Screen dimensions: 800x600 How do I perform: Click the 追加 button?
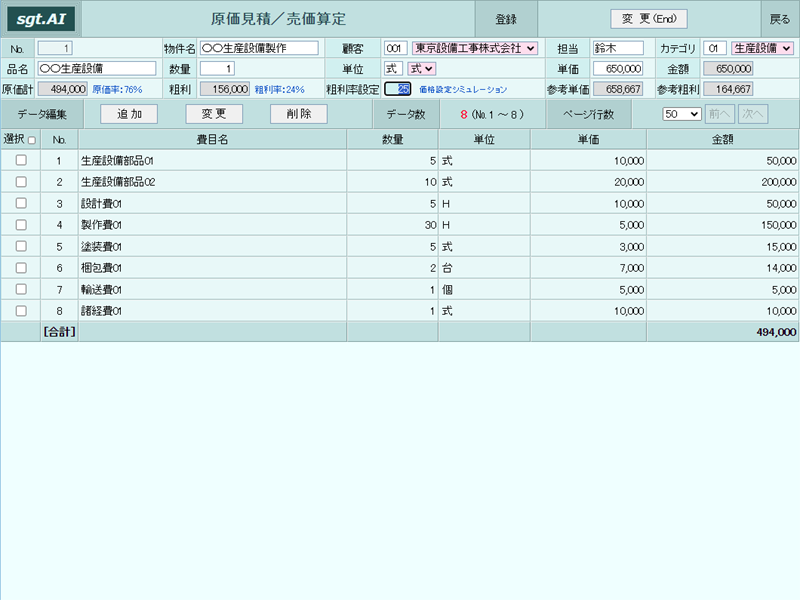coord(129,114)
